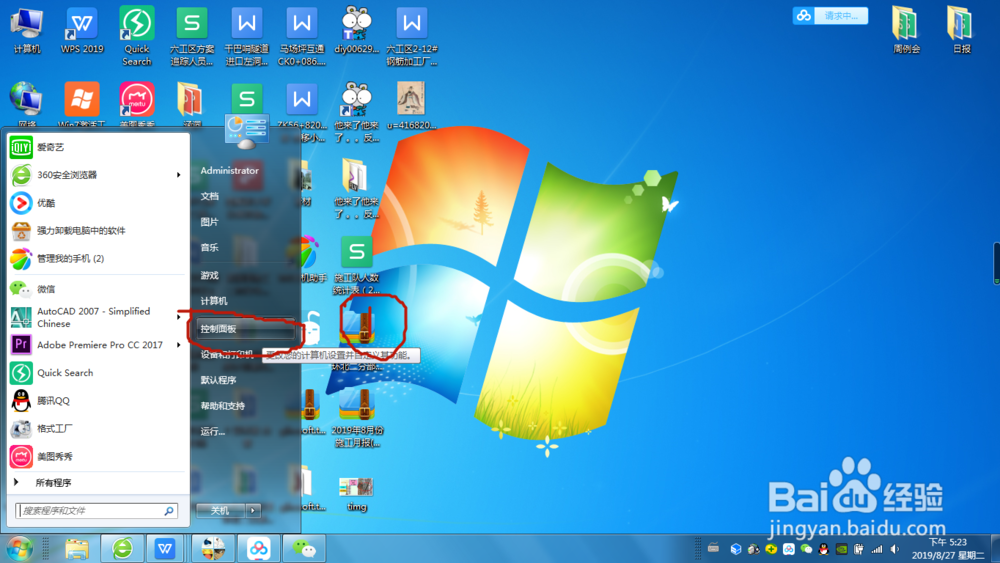The height and width of the screenshot is (563, 1000).
Task: Open the 马场坪互通 Word document on desktop
Action: click(302, 36)
